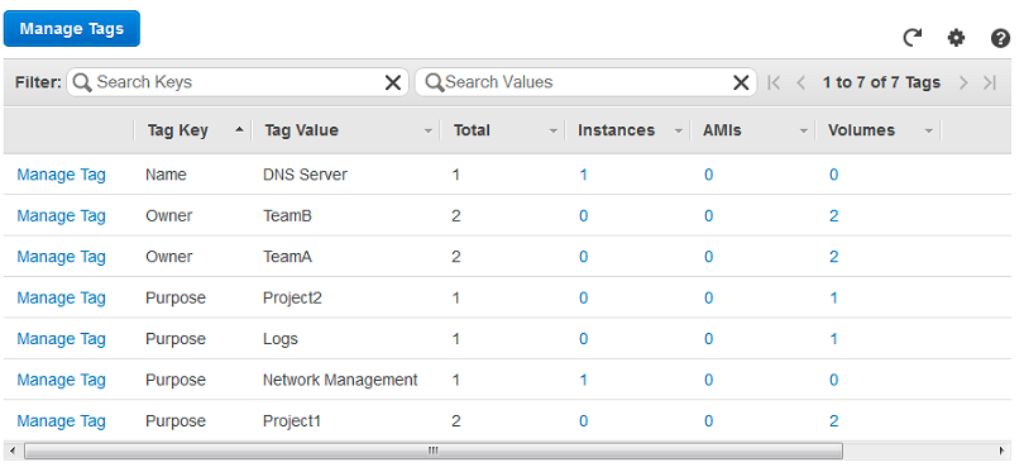This screenshot has width=1024, height=472.
Task: Go to next page of tags
Action: [x=966, y=82]
